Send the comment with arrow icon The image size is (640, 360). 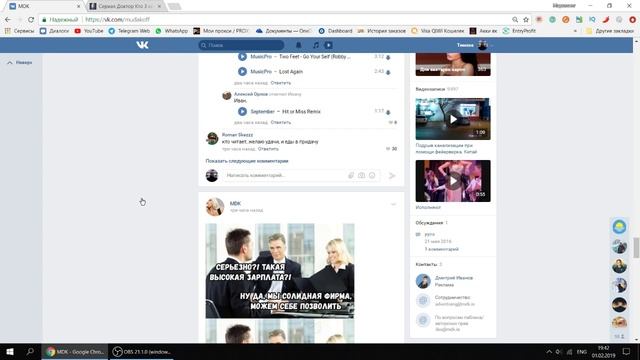(392, 176)
